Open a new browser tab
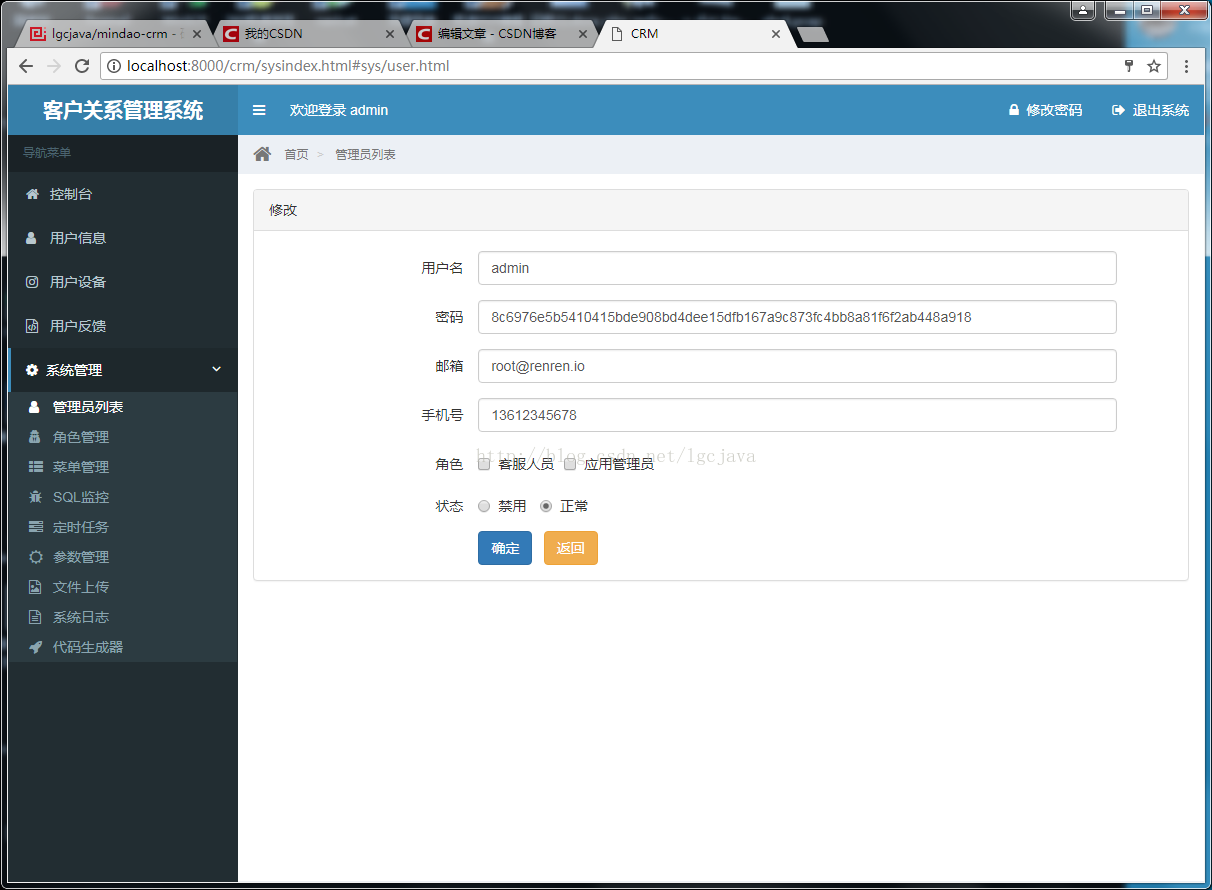Viewport: 1212px width, 890px height. coord(813,35)
